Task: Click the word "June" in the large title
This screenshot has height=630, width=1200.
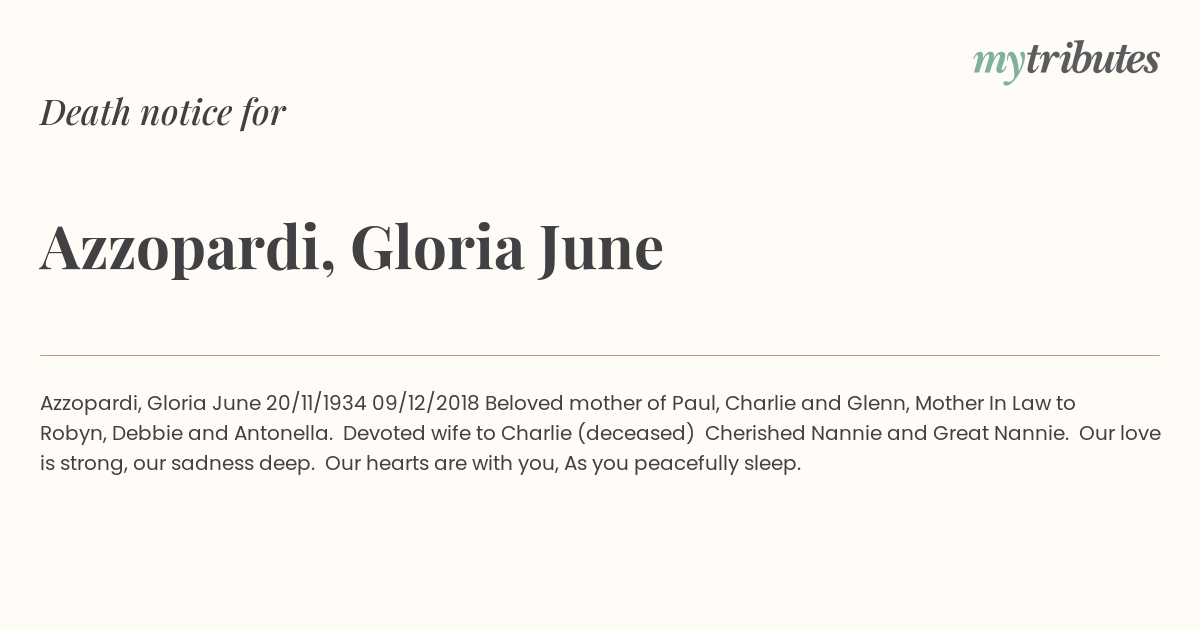Action: [x=602, y=248]
